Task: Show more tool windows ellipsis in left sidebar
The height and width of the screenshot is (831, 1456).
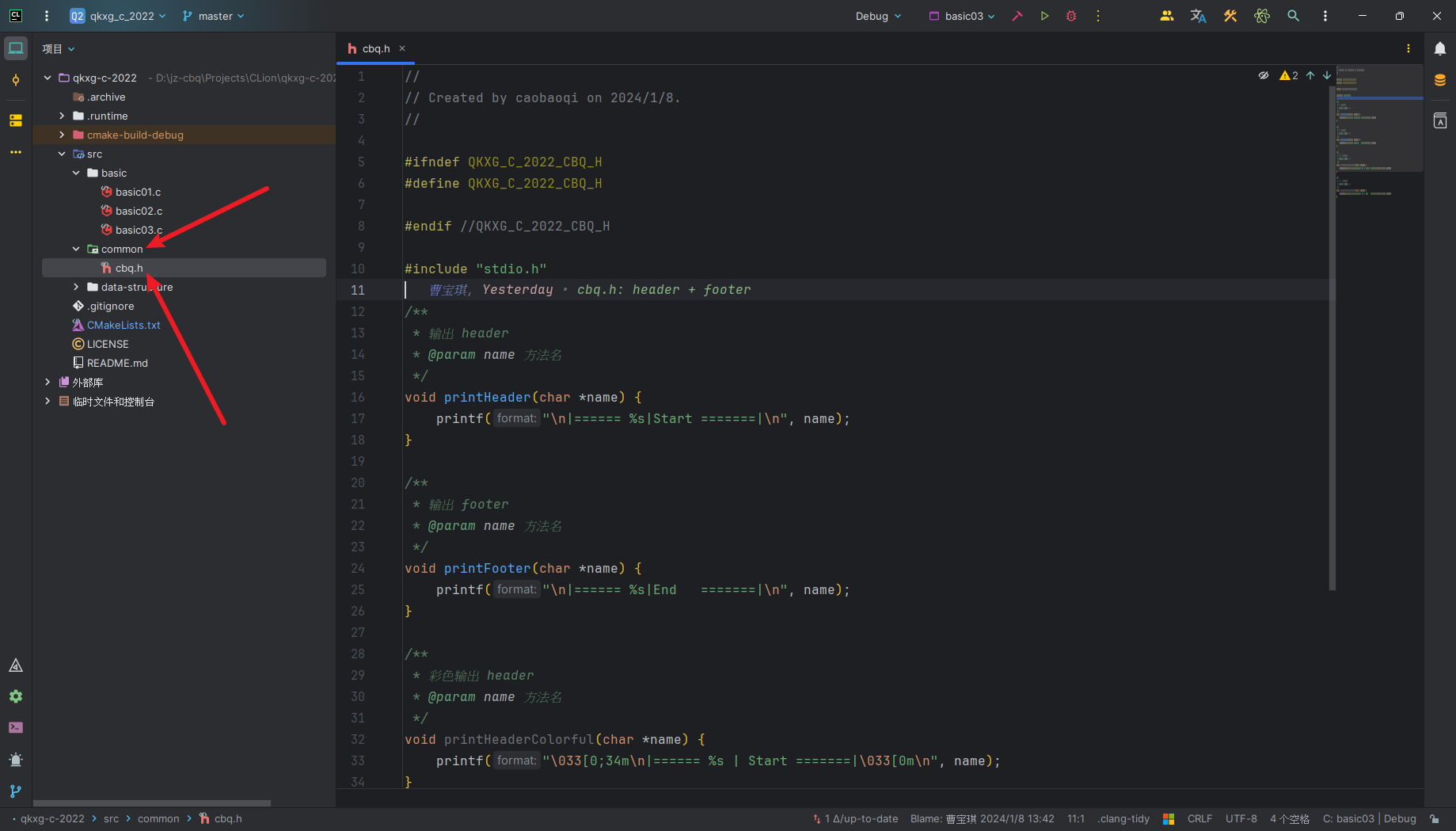Action: pos(16,152)
